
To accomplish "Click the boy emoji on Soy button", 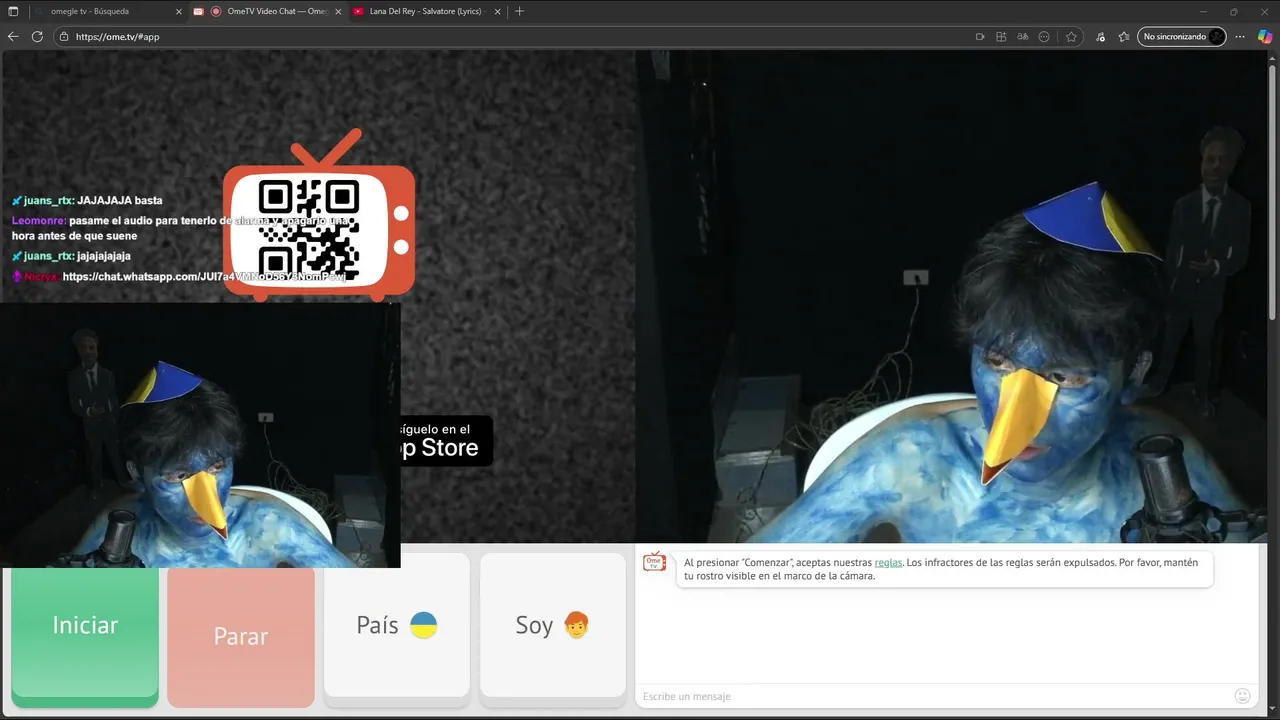I will click(x=576, y=625).
